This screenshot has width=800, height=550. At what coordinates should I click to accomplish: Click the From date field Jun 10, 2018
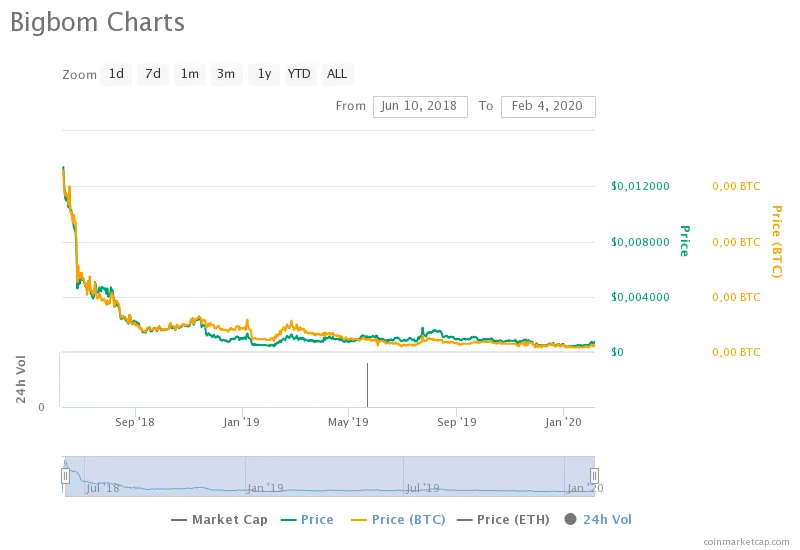[420, 107]
